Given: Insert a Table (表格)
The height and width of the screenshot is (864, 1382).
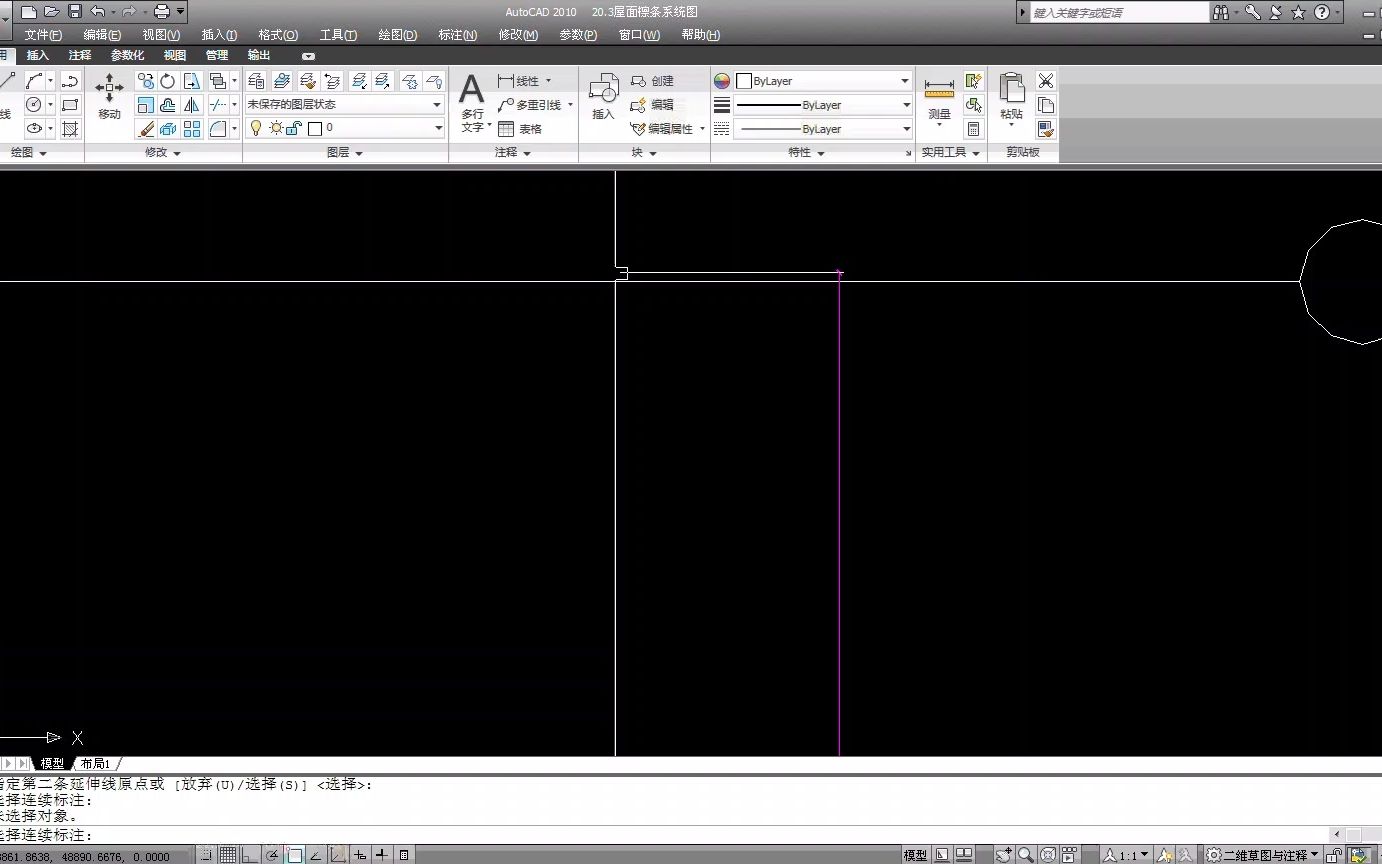Looking at the screenshot, I should coord(516,128).
